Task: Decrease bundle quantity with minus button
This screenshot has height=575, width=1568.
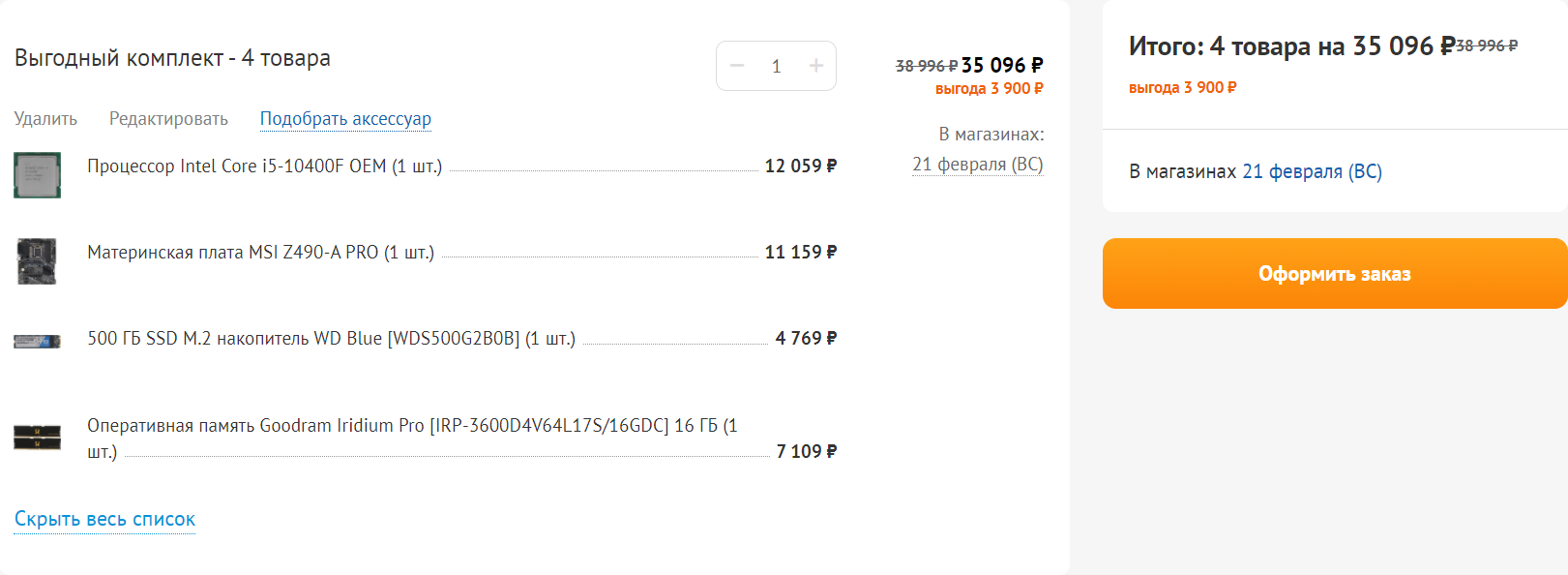Action: pos(737,66)
